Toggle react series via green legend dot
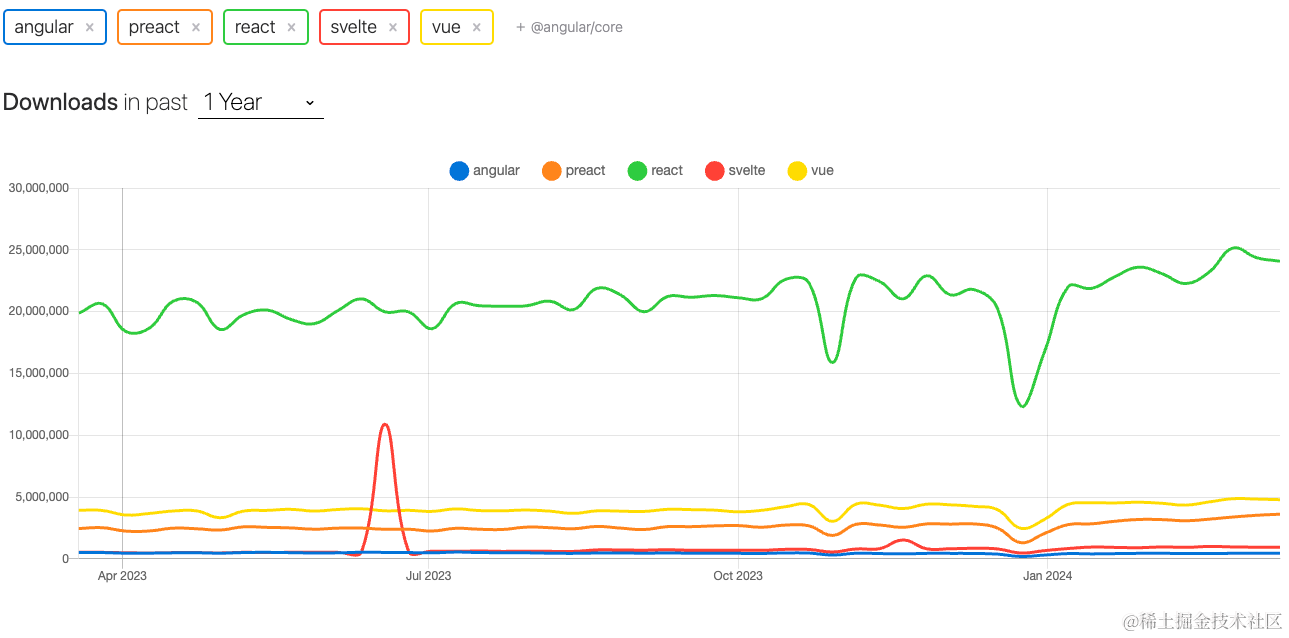 coord(637,171)
